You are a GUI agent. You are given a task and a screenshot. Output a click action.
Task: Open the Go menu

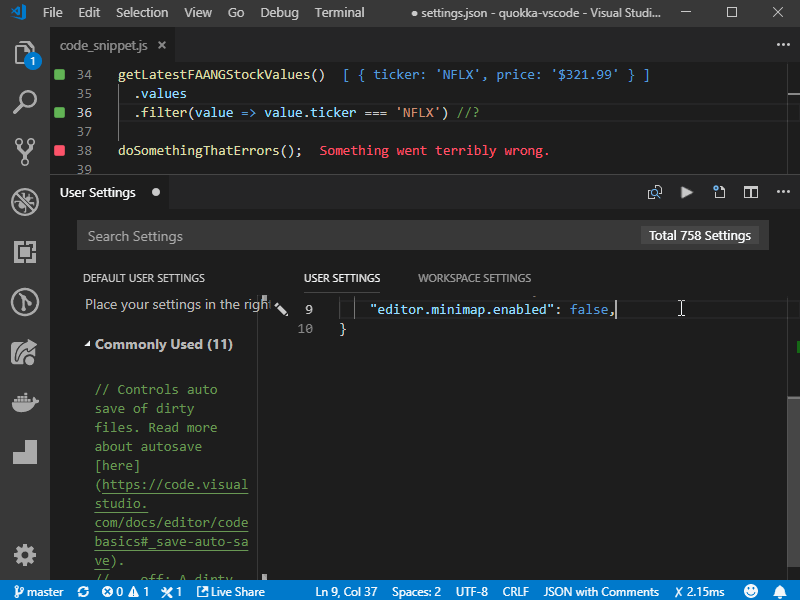(236, 13)
